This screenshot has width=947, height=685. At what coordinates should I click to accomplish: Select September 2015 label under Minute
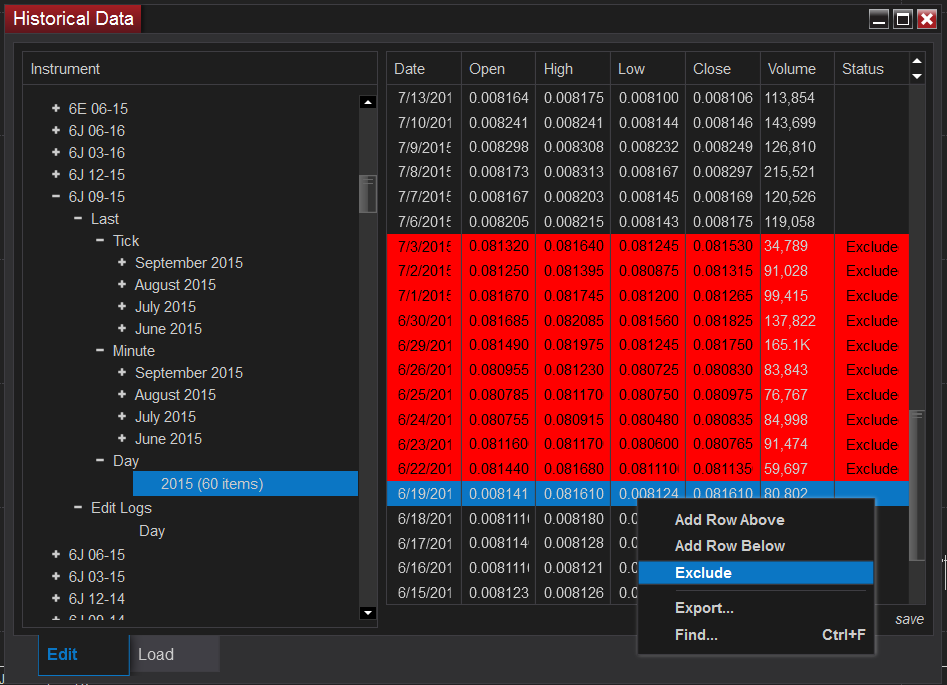[188, 373]
